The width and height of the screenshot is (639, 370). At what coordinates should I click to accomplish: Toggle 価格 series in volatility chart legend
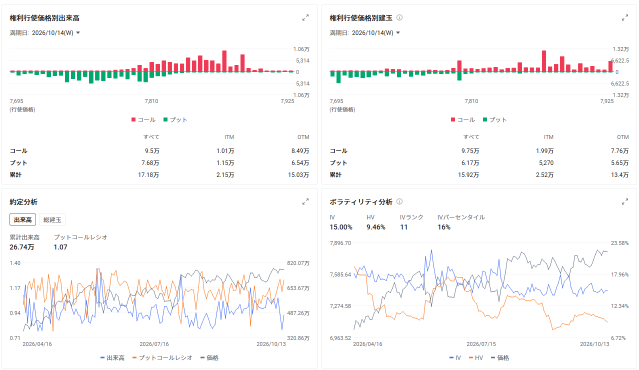tap(500, 358)
